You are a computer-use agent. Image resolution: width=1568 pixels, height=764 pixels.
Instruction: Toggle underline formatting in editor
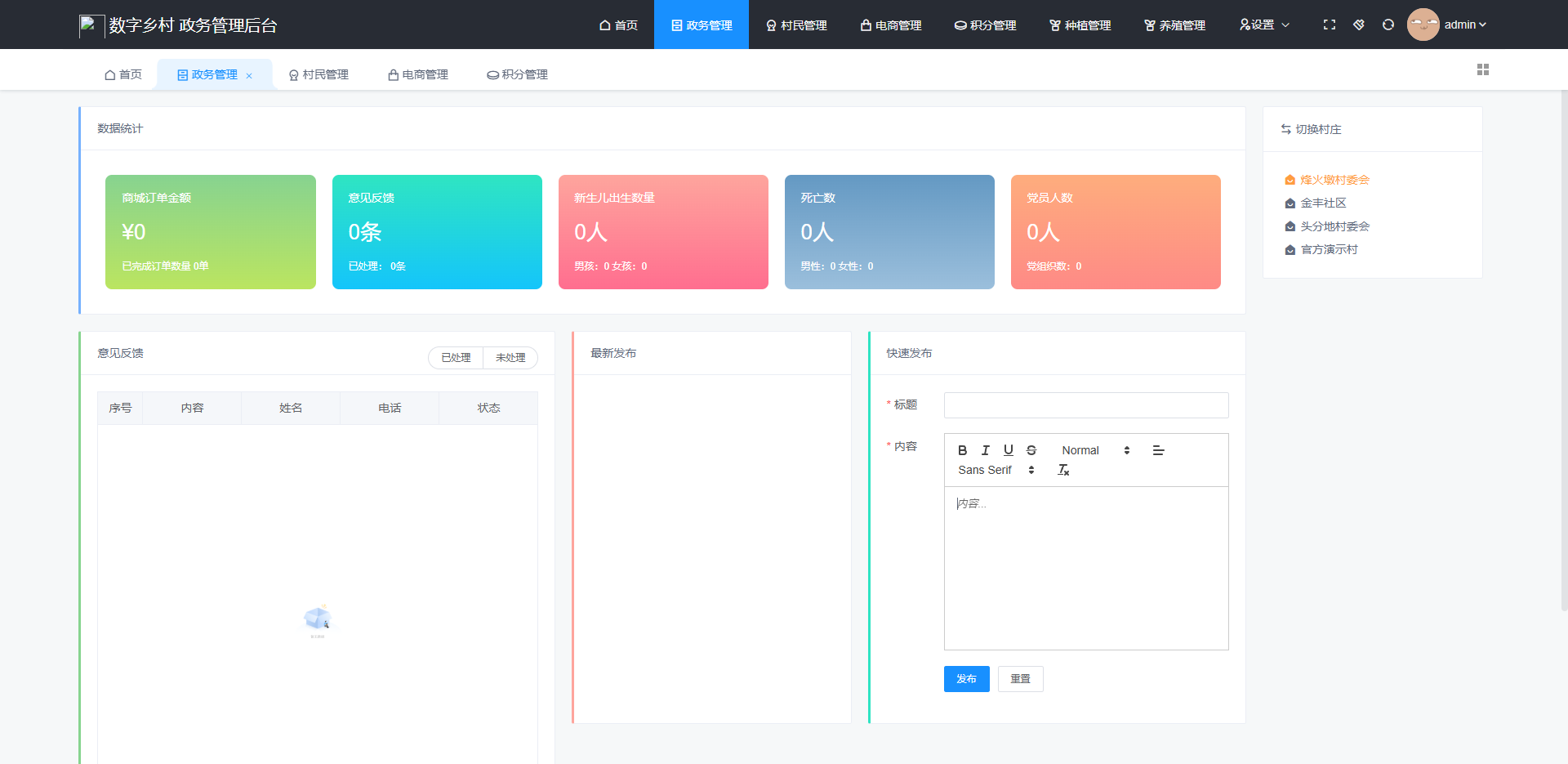1008,450
